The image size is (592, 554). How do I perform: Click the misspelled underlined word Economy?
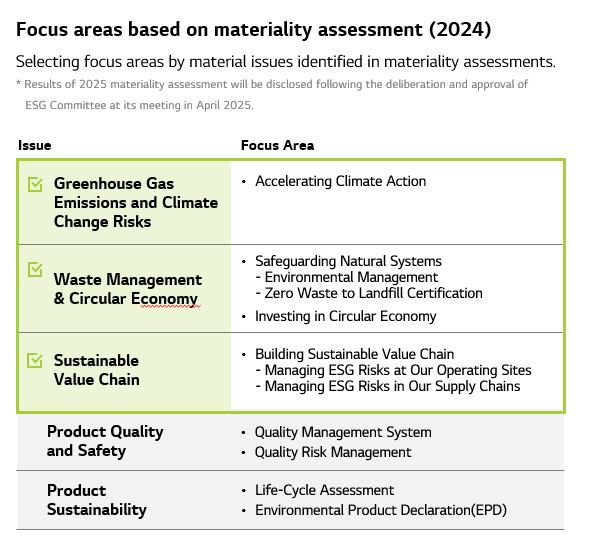coord(164,299)
